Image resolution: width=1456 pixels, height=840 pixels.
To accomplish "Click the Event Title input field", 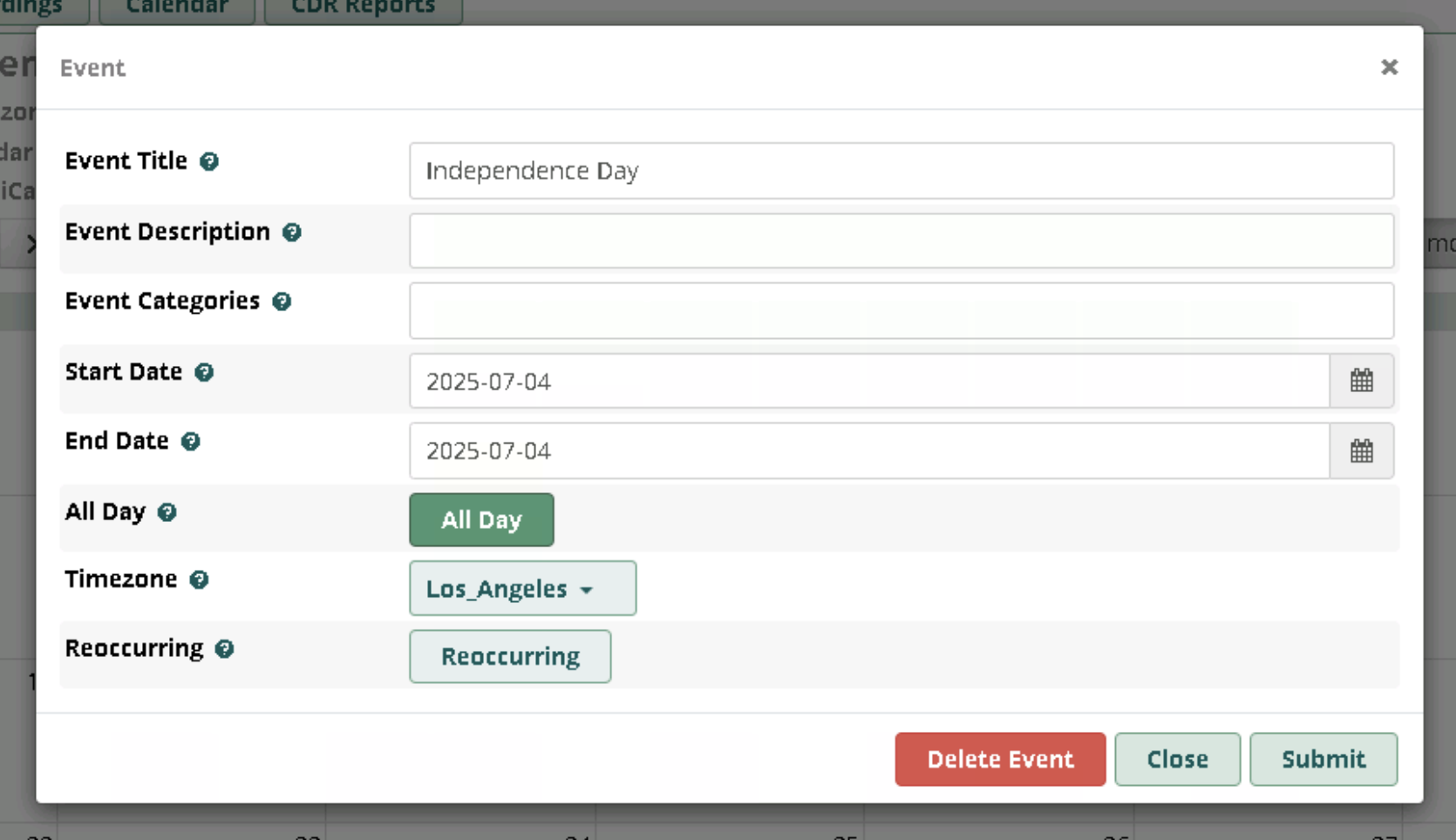I will coord(901,171).
